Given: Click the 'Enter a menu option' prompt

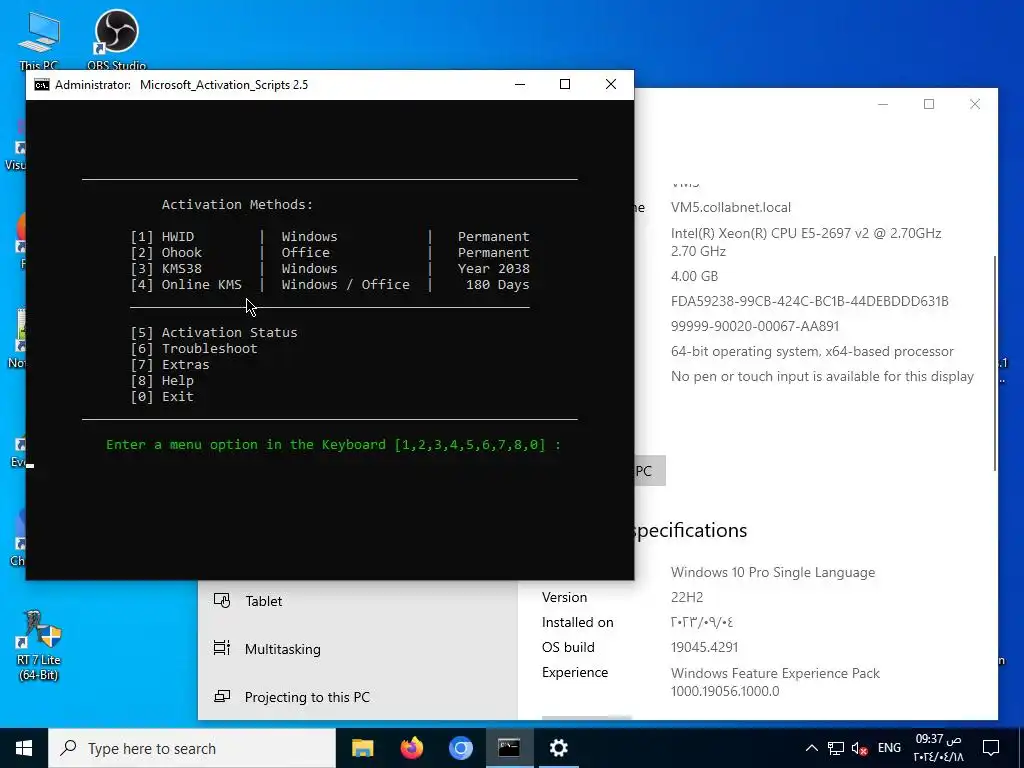Looking at the screenshot, I should point(333,445).
